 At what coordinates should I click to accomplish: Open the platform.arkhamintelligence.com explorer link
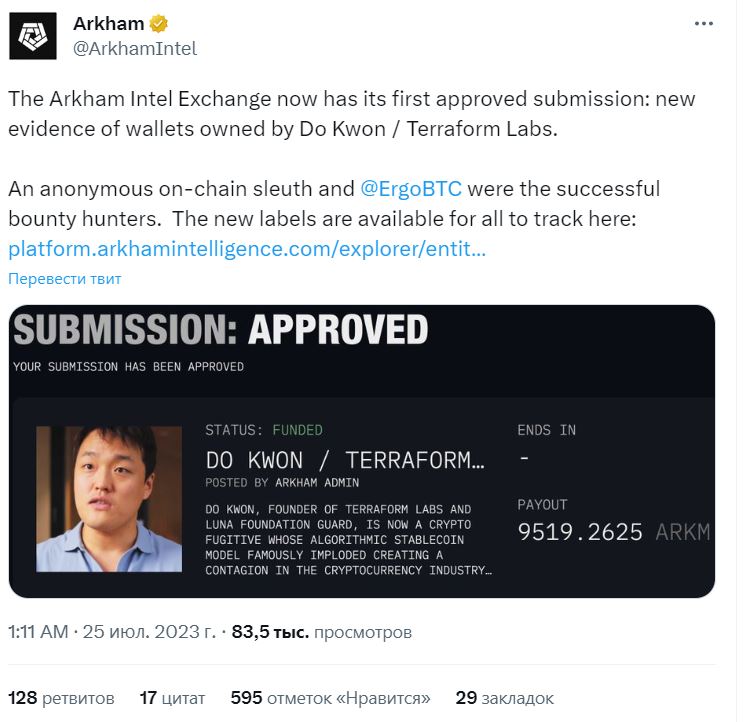coord(247,249)
